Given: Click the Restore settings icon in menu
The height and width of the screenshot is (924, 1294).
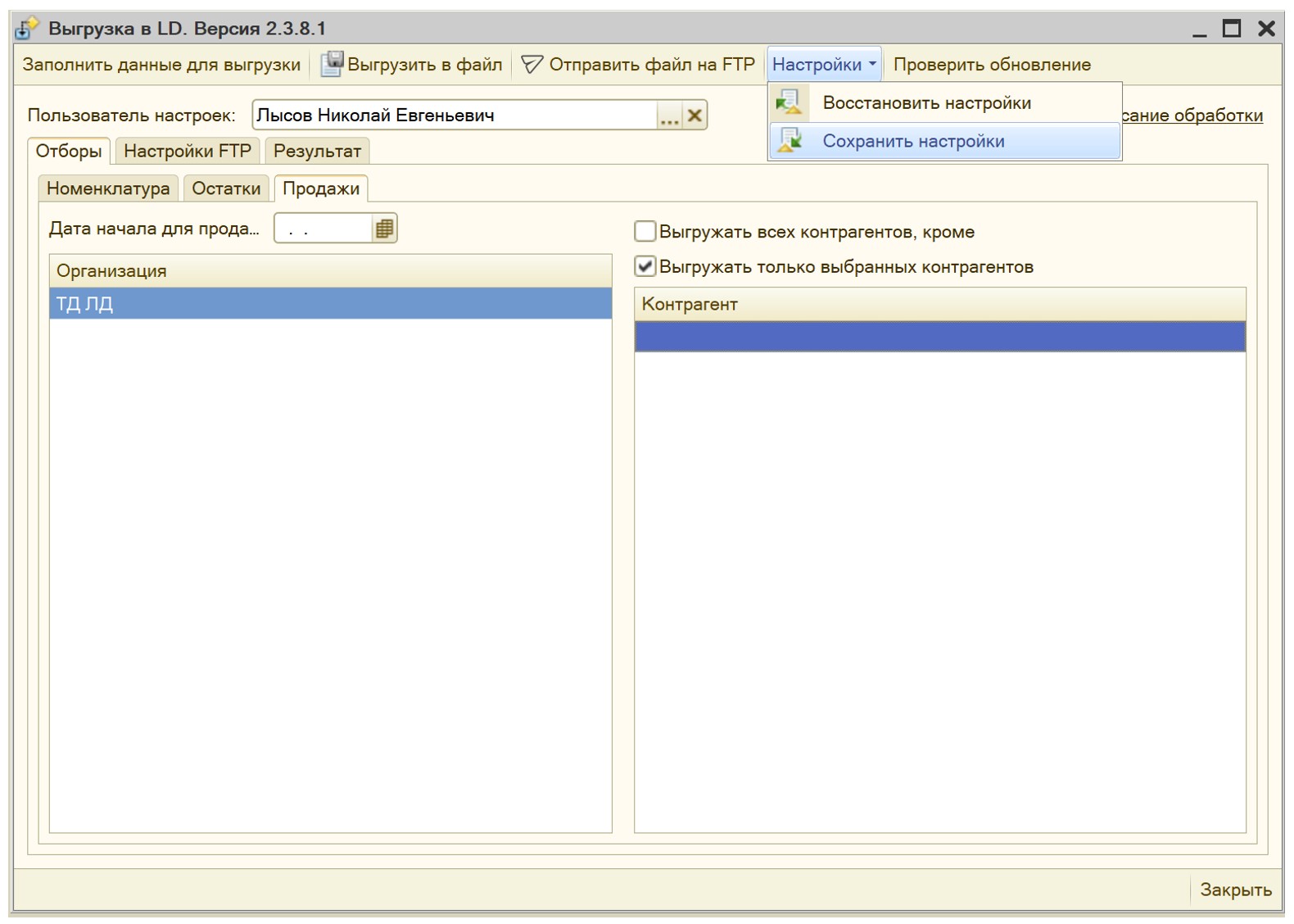Looking at the screenshot, I should (789, 102).
